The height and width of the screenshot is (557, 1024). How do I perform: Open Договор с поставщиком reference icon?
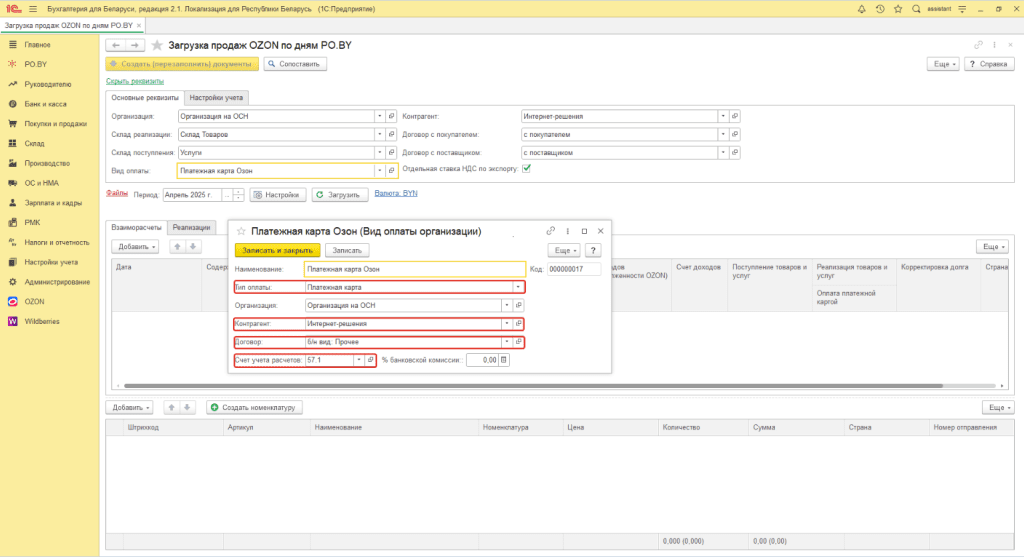coord(735,153)
